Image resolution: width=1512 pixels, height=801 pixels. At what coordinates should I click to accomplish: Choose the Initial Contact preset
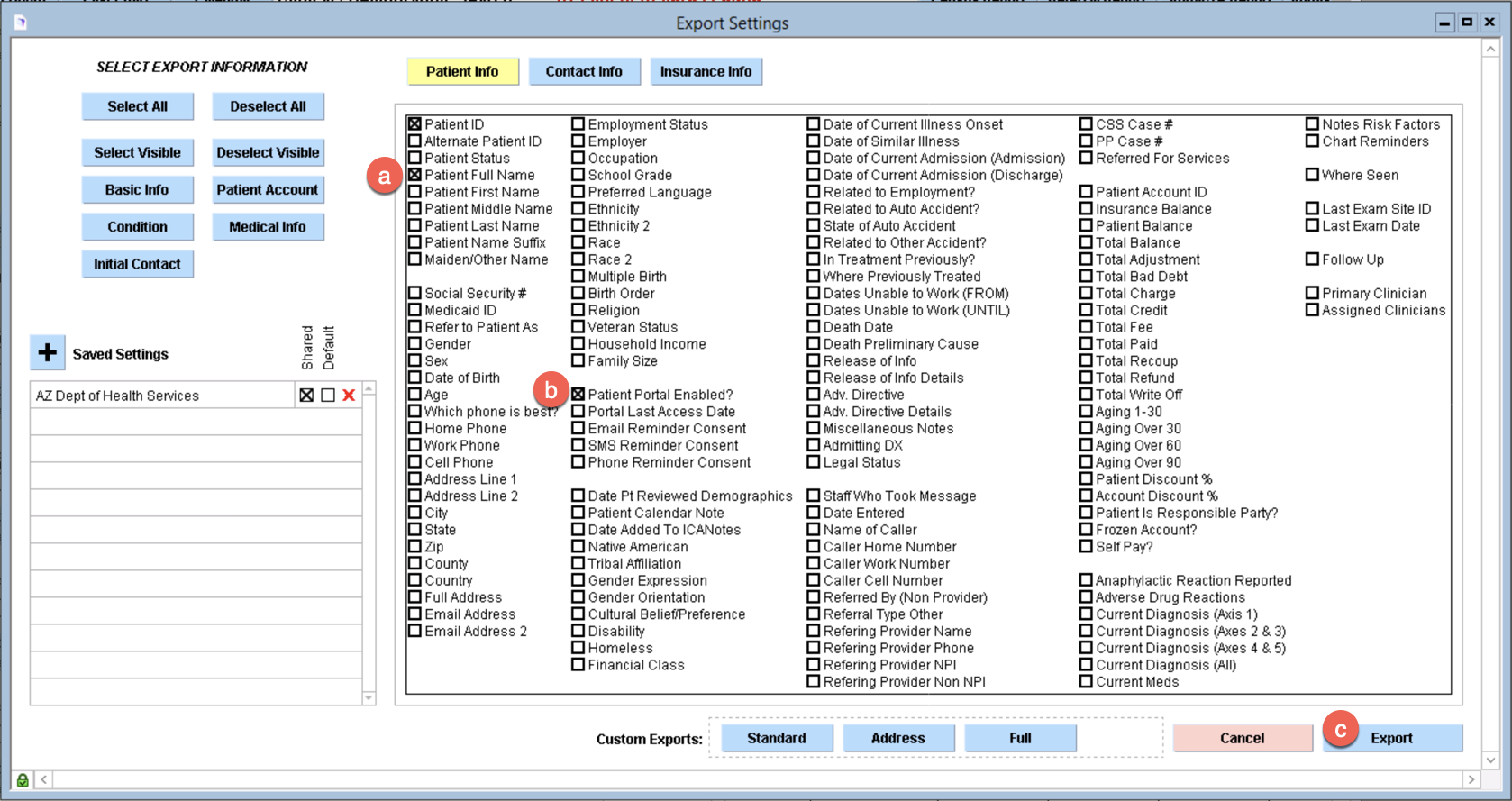[137, 264]
